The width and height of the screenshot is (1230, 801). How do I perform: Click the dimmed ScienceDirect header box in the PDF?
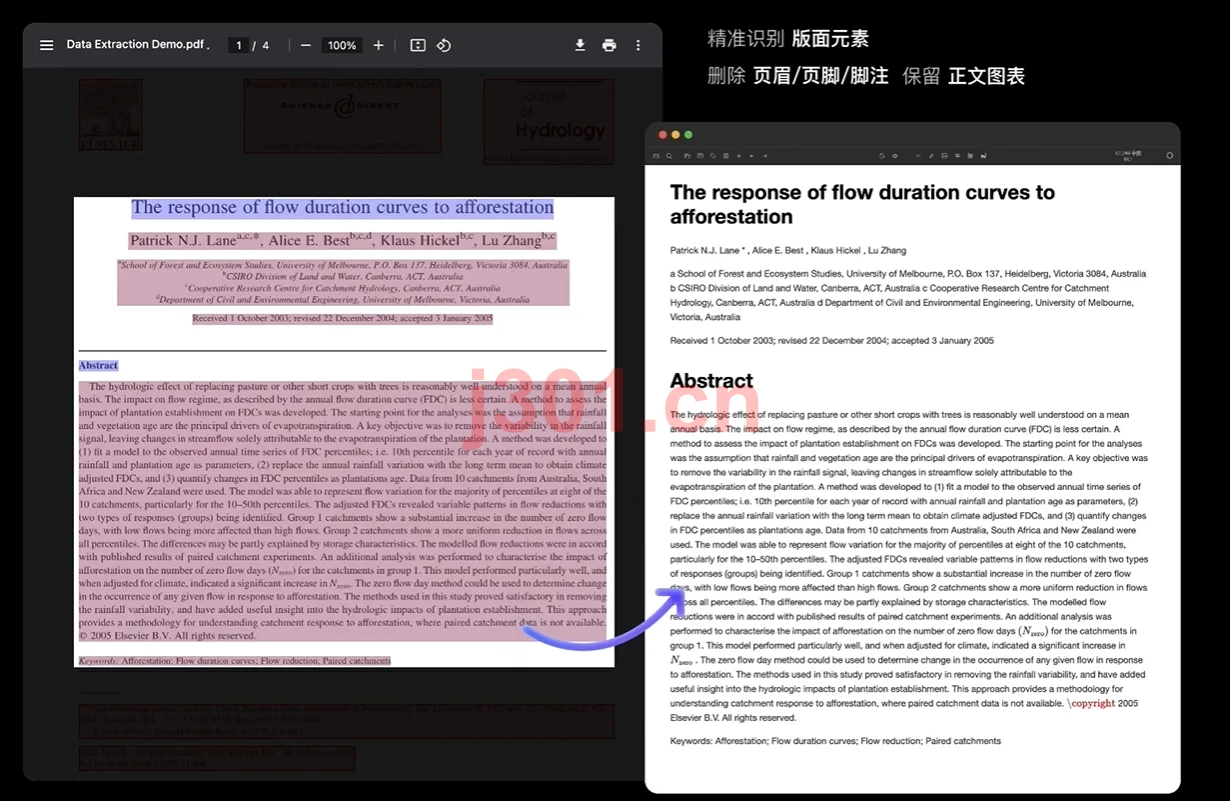(x=342, y=115)
